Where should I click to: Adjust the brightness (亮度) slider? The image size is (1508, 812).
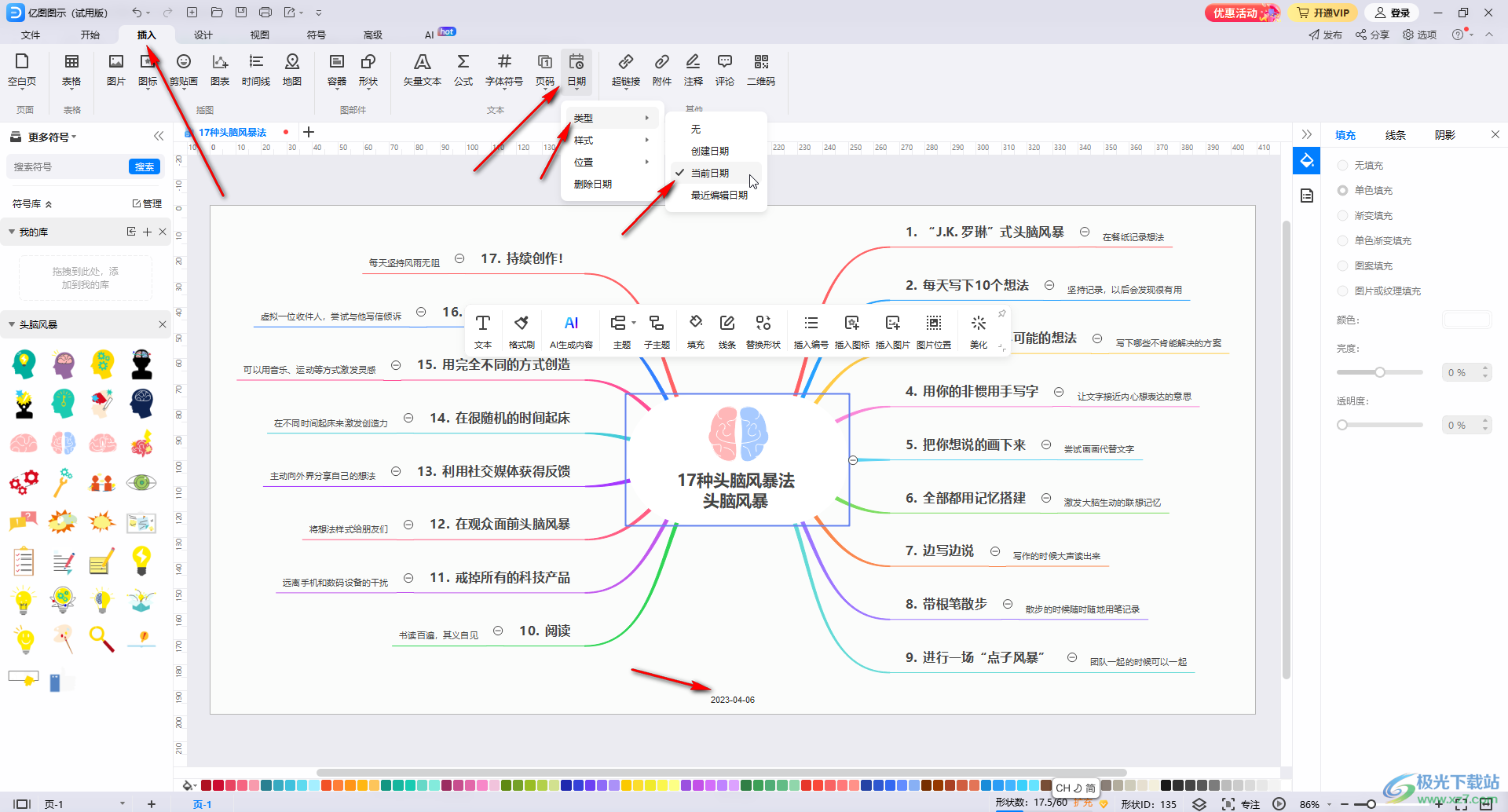[x=1380, y=372]
